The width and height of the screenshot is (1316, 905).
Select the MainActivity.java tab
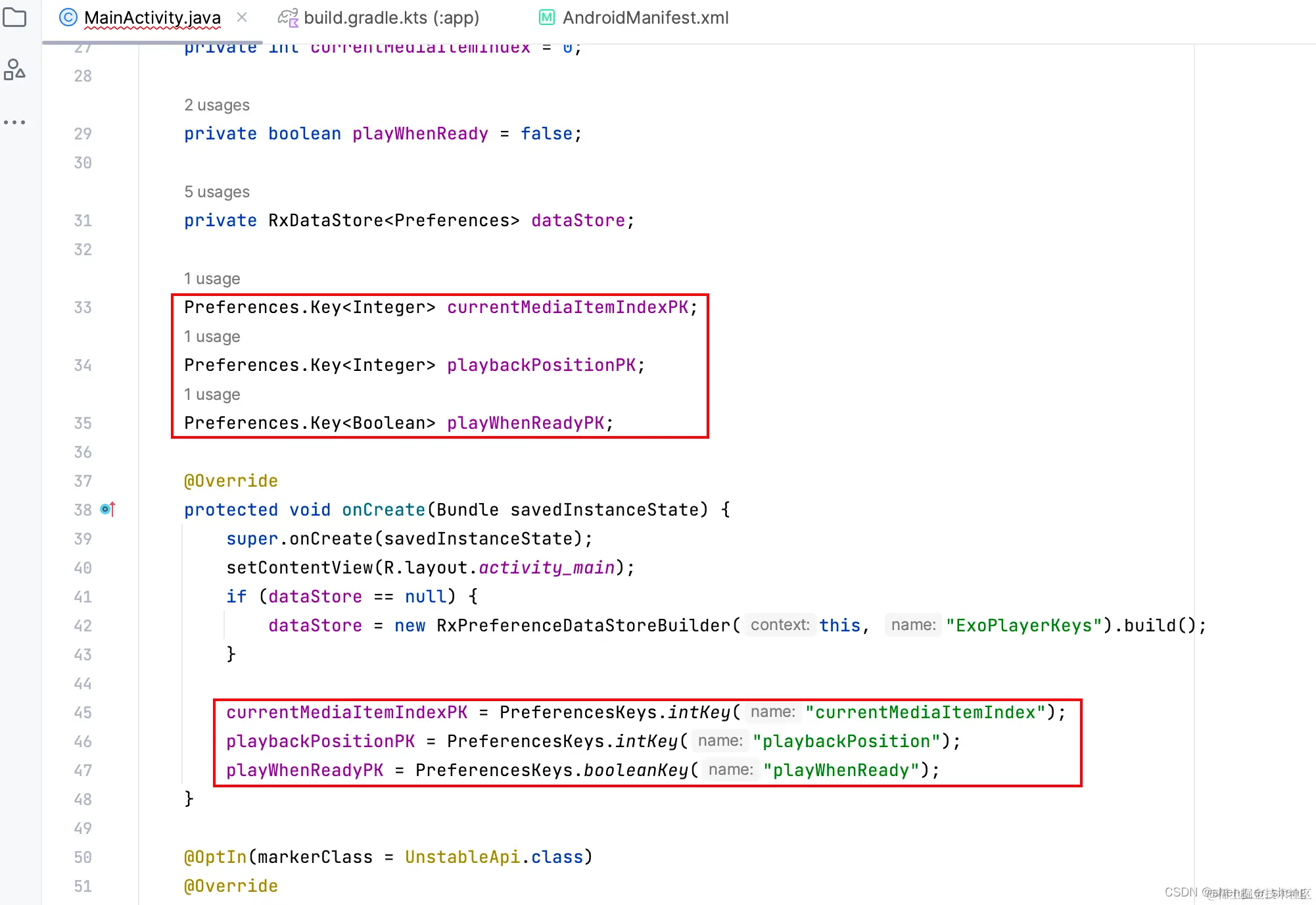[152, 18]
